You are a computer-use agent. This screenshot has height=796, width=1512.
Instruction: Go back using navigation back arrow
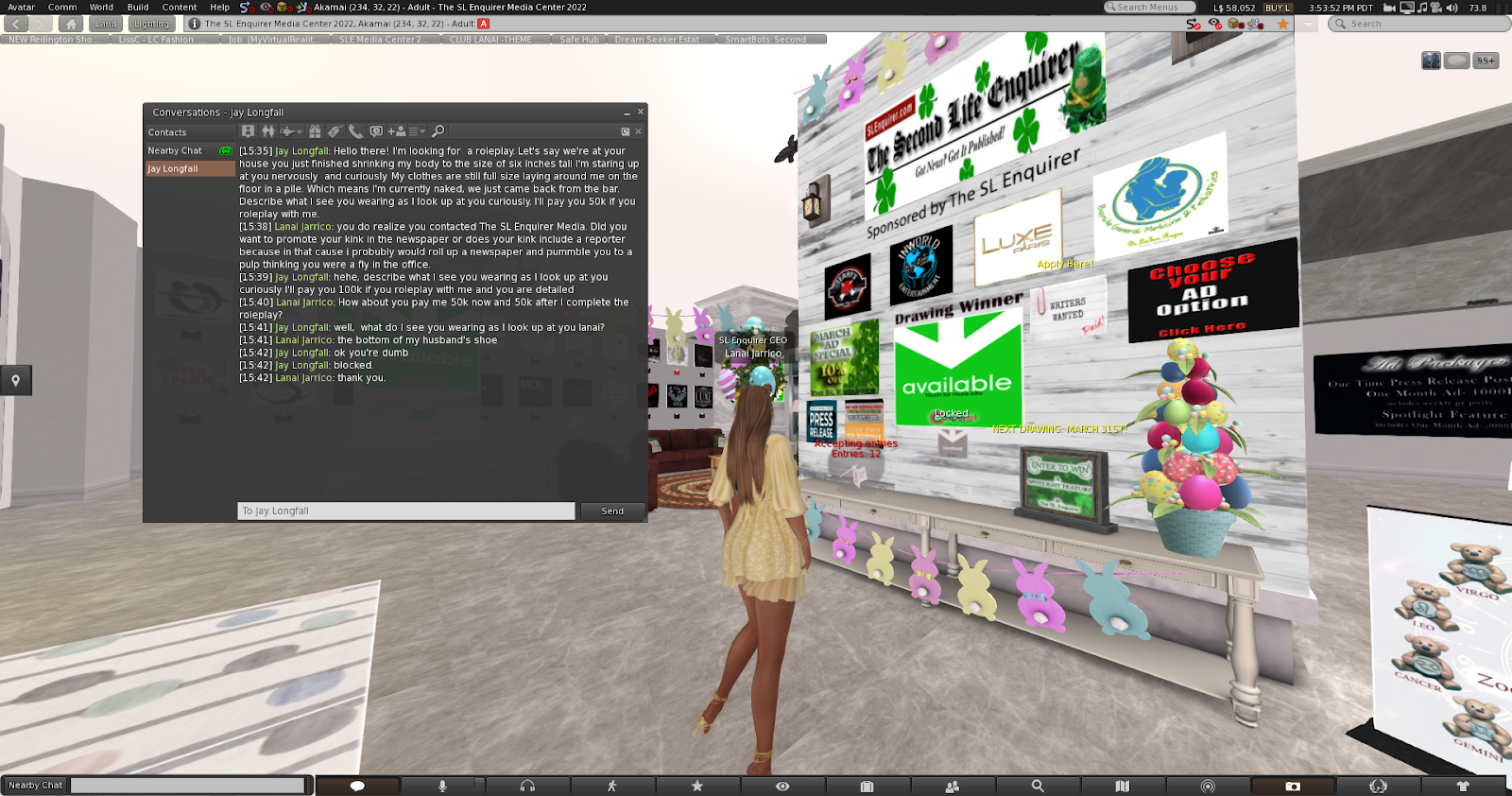[17, 24]
